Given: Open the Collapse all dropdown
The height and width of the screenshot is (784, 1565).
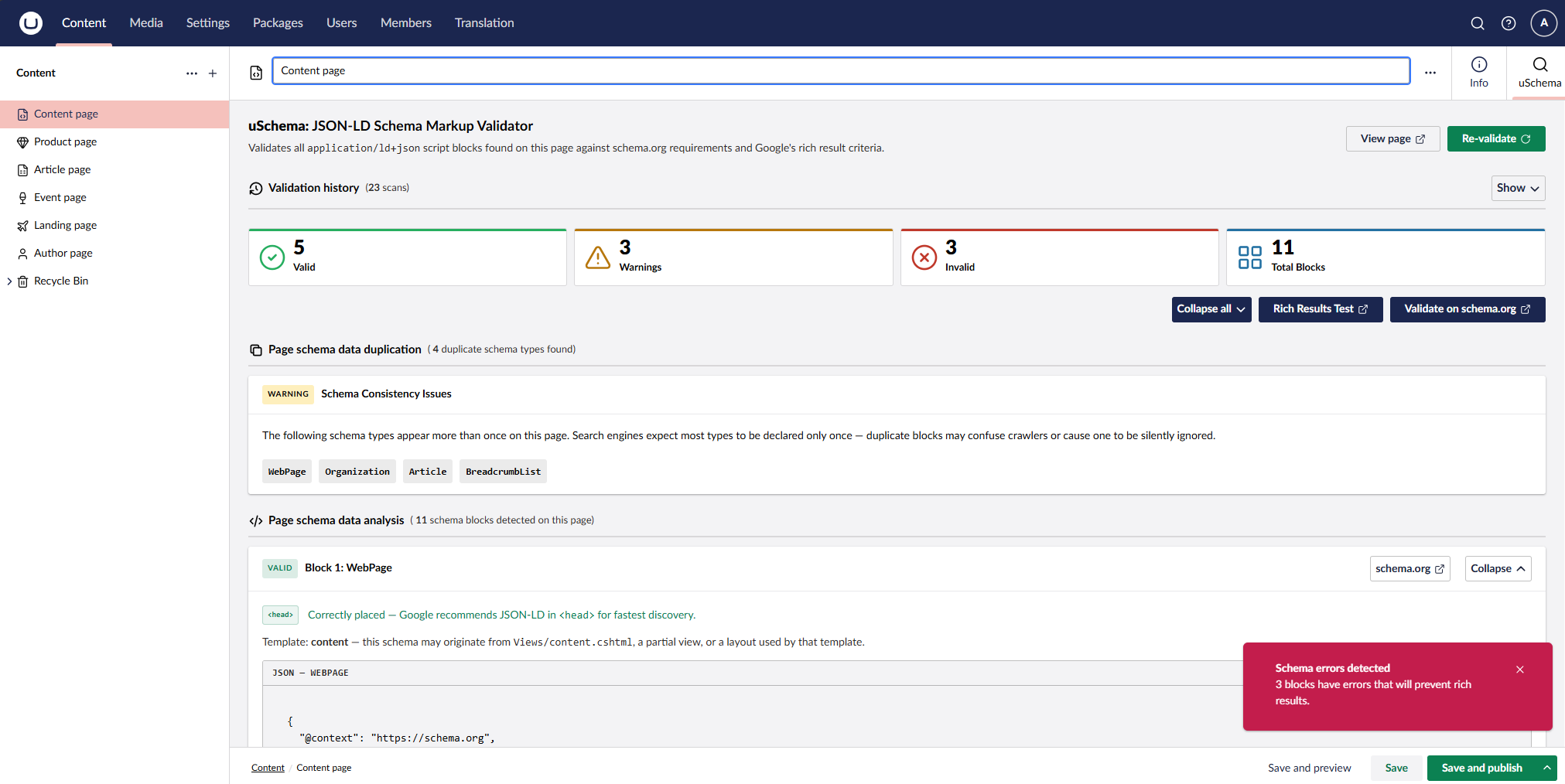Looking at the screenshot, I should click(x=1211, y=308).
